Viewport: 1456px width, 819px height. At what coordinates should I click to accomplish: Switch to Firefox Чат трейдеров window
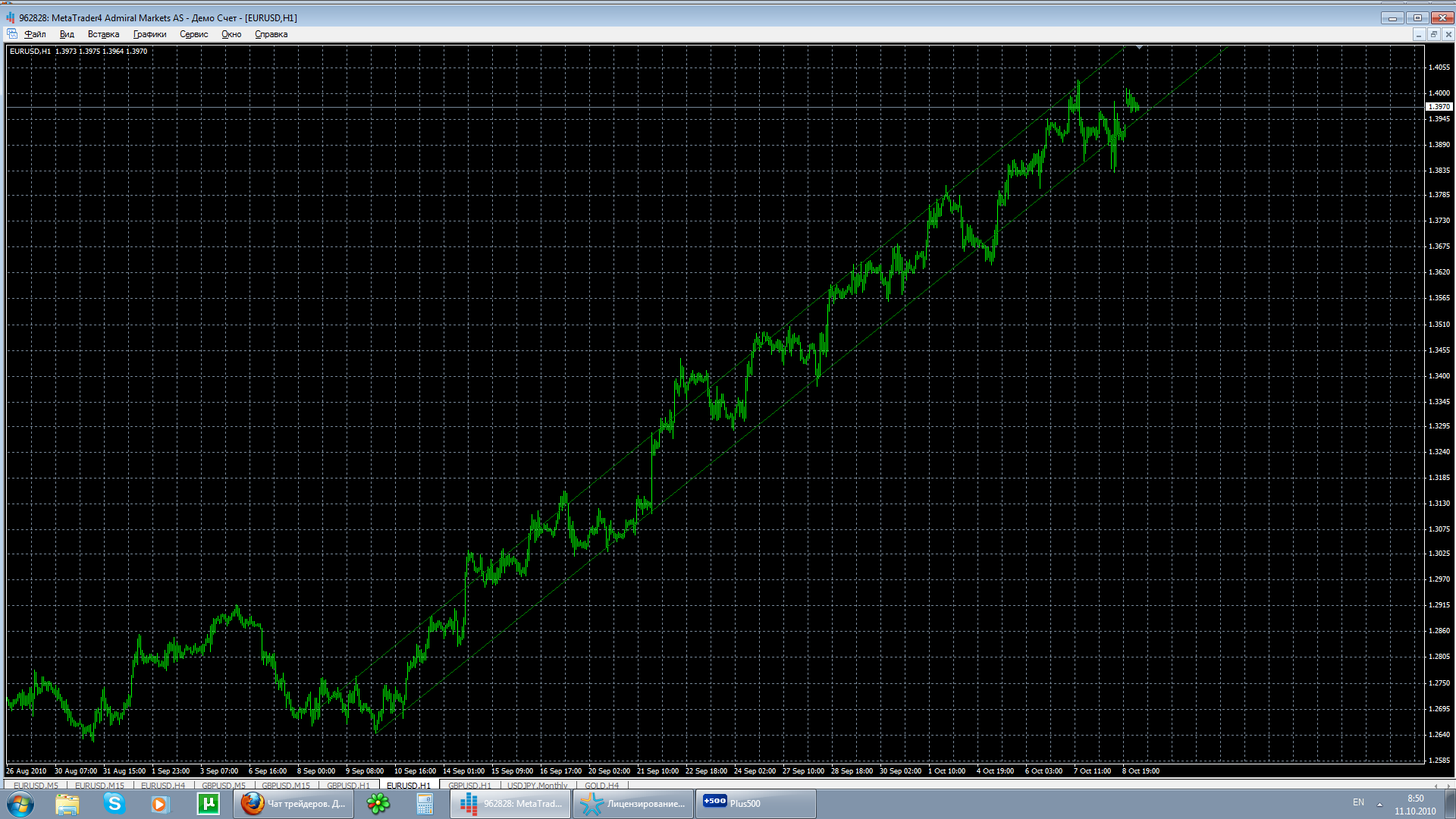[293, 803]
